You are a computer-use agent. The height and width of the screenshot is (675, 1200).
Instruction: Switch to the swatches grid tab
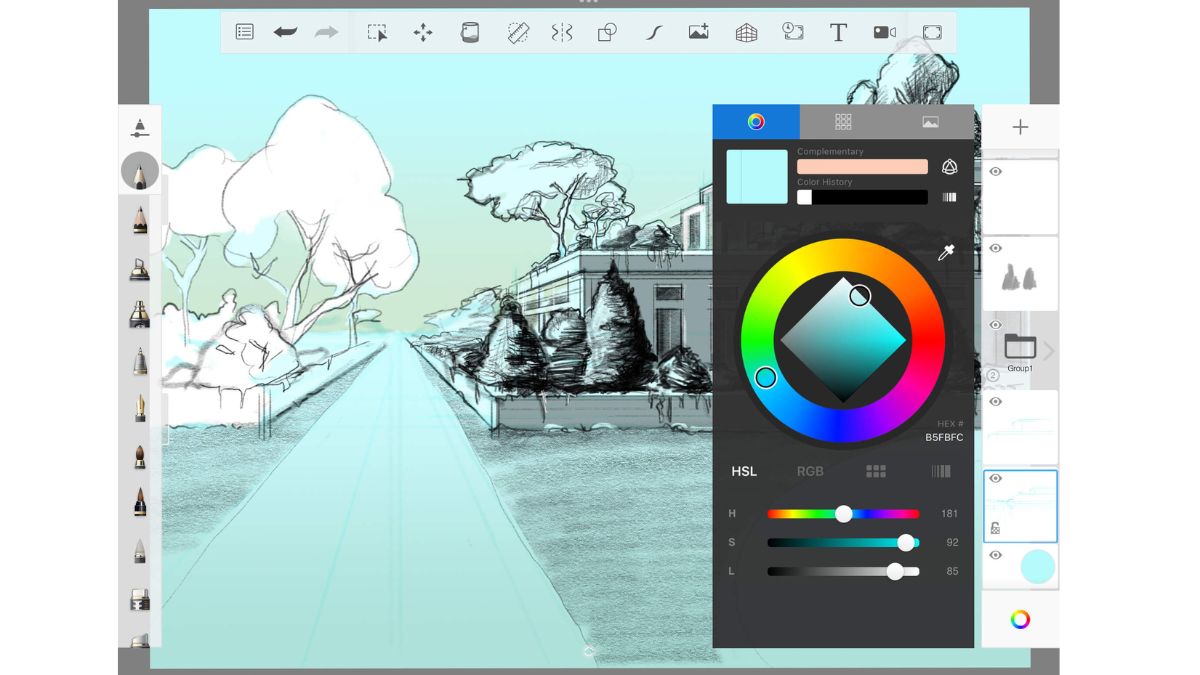[843, 121]
